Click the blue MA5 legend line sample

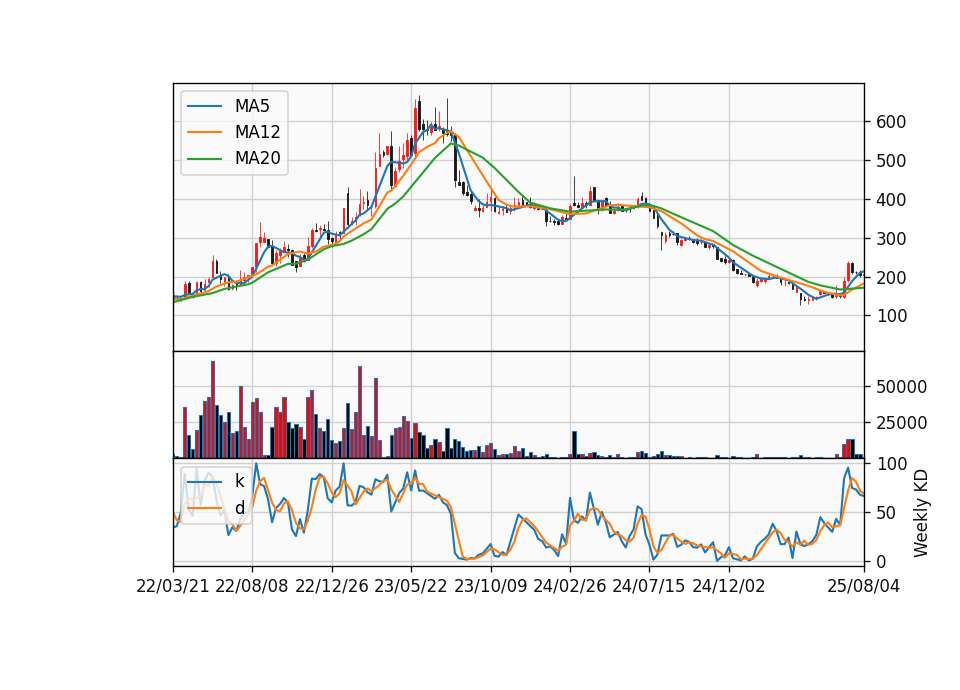pyautogui.click(x=204, y=106)
